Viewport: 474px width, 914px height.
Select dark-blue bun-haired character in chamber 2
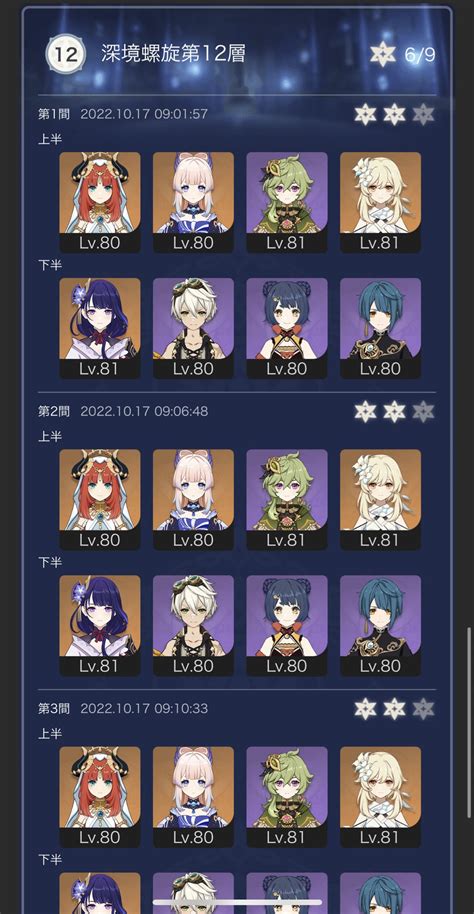click(287, 625)
